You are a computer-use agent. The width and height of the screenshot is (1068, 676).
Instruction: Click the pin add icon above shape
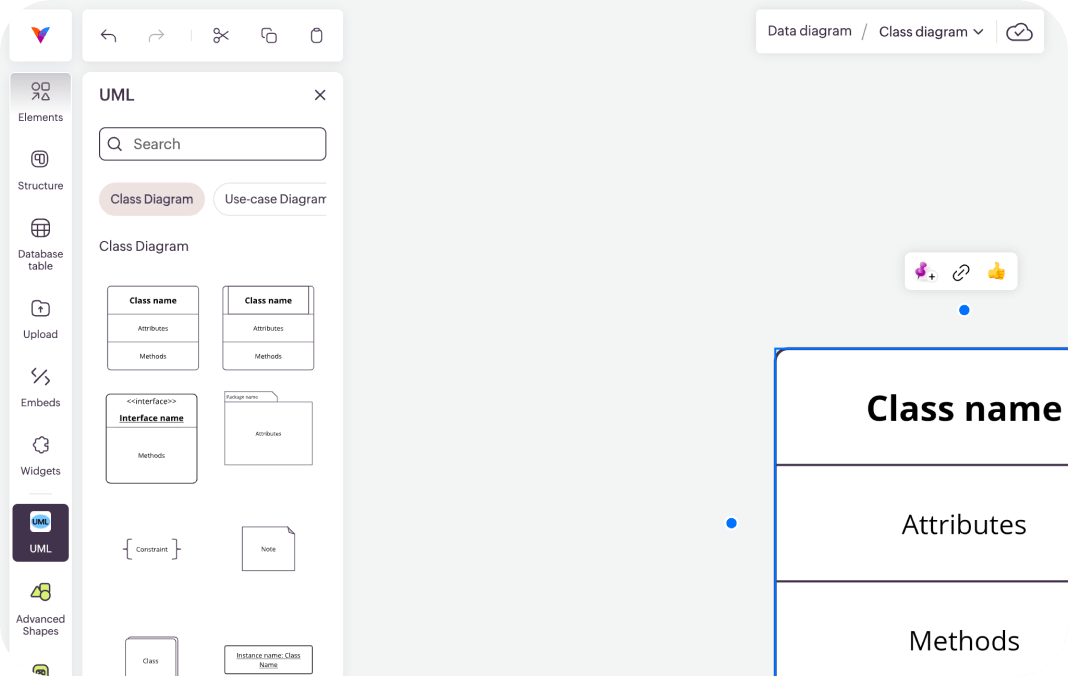pyautogui.click(x=925, y=272)
